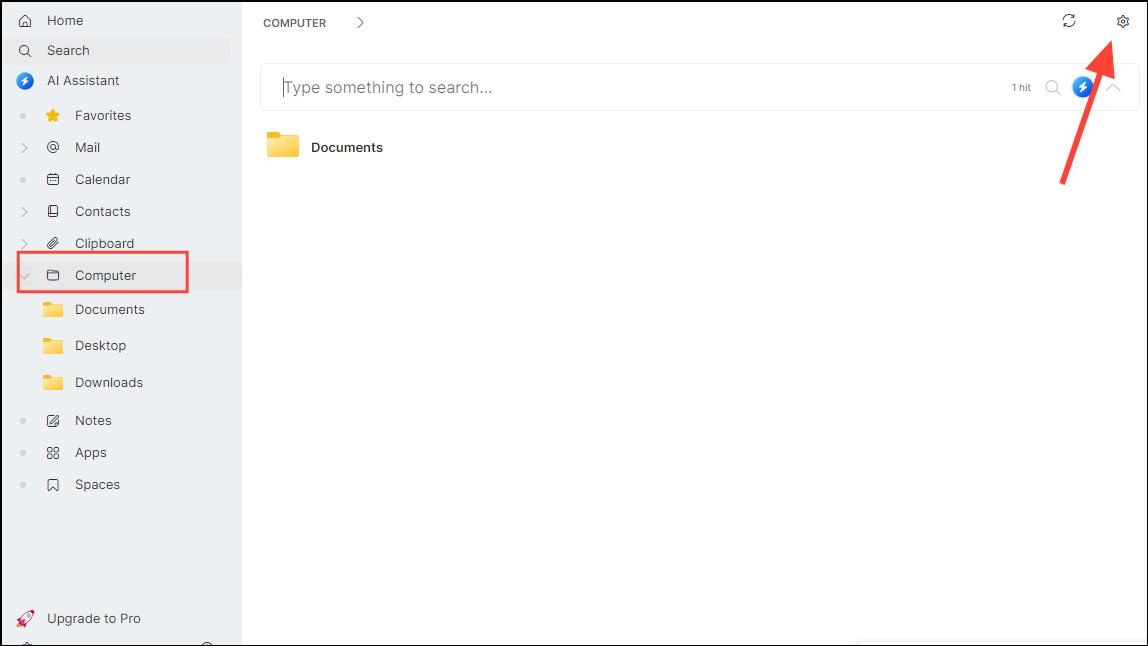Click the Apps grid icon in sidebar
This screenshot has width=1148, height=646.
tap(52, 452)
